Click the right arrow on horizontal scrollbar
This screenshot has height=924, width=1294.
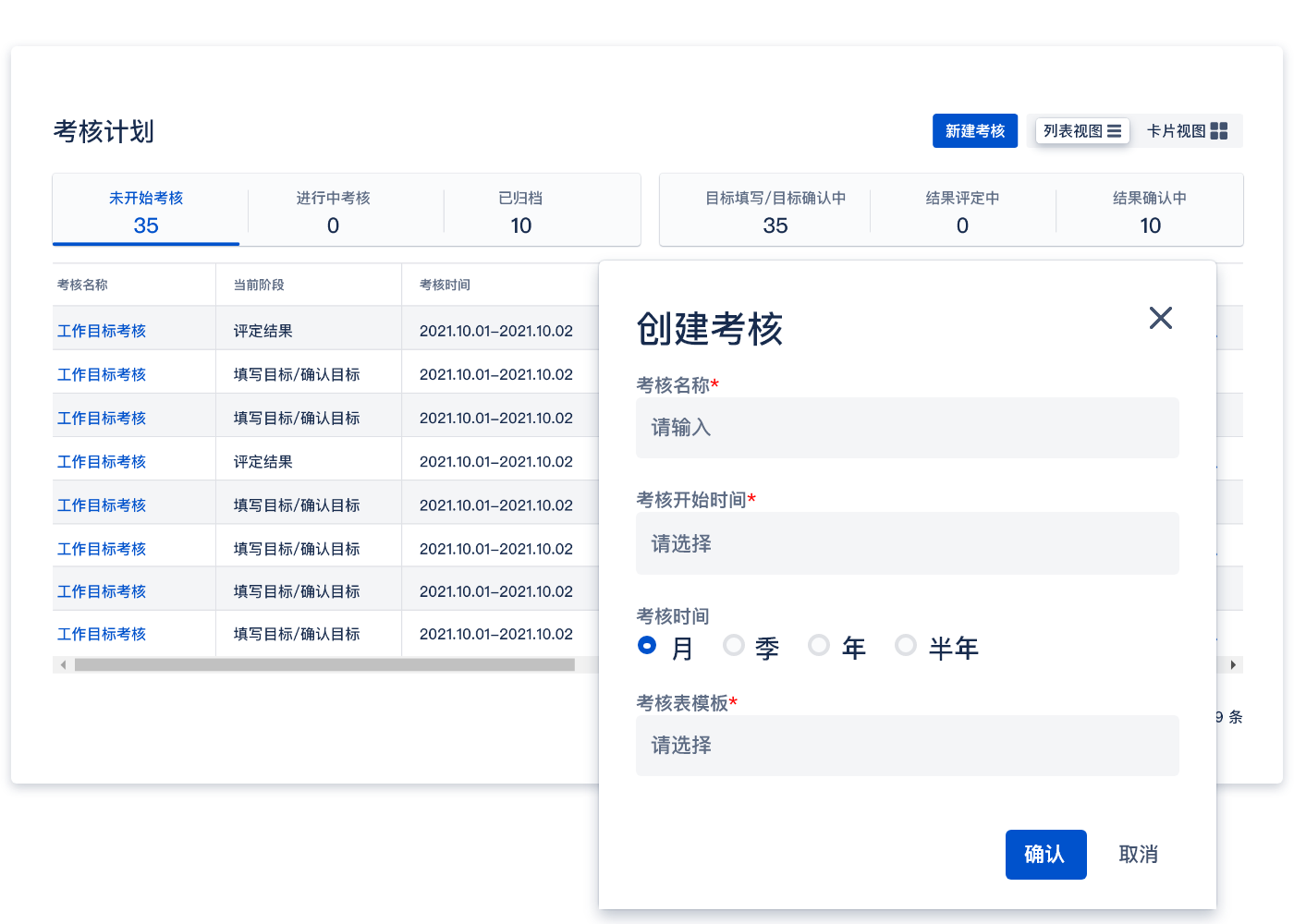(1233, 664)
